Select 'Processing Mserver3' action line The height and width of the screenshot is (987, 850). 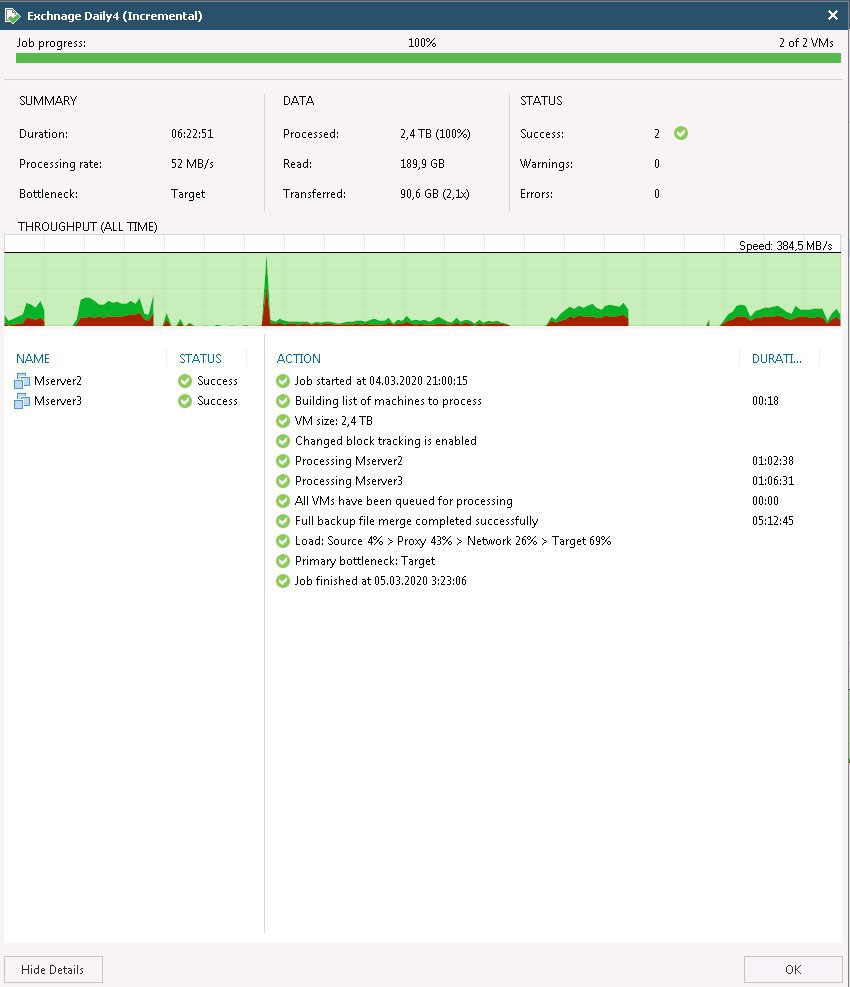point(348,482)
